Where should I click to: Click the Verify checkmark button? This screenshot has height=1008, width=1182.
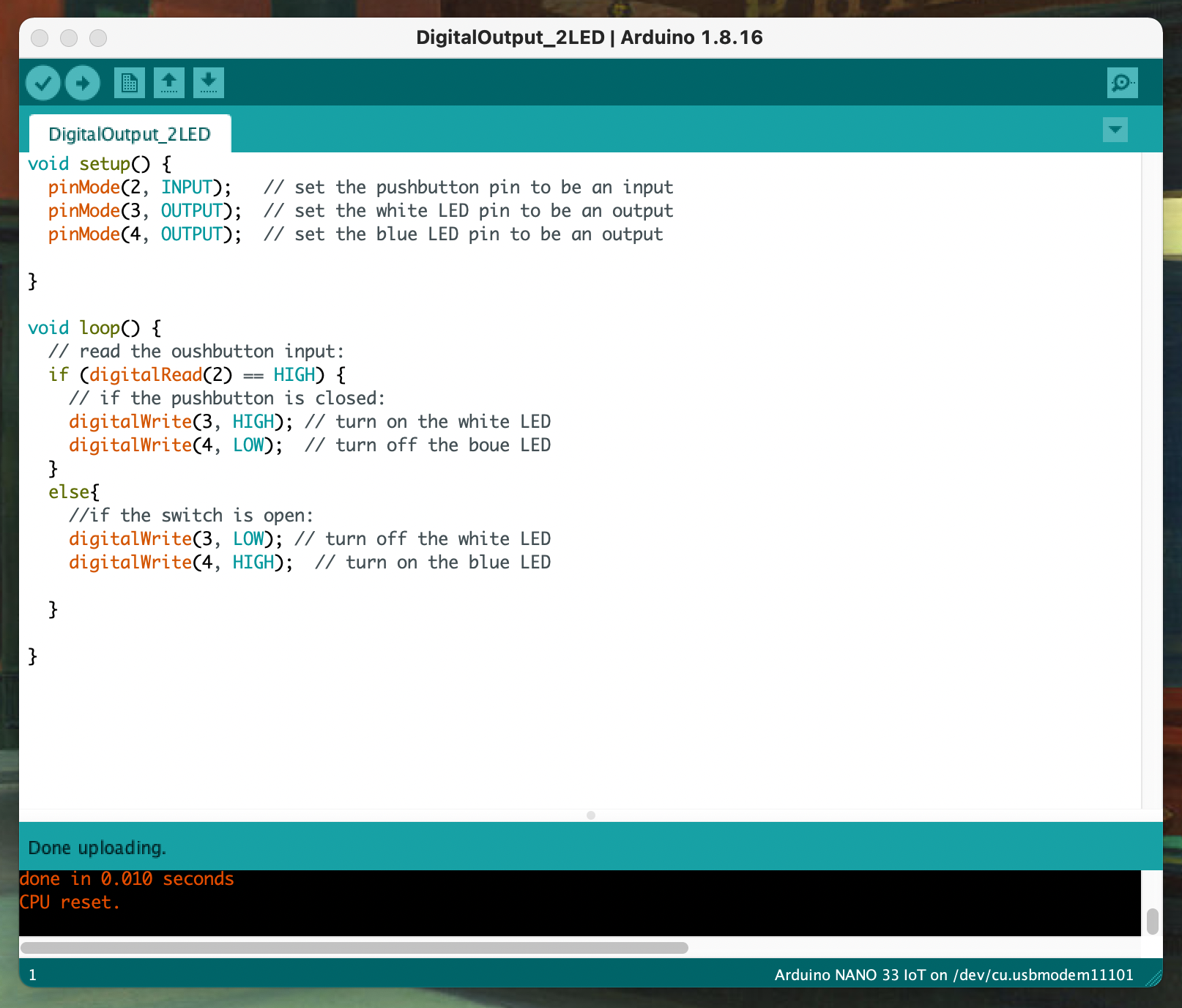pyautogui.click(x=42, y=83)
